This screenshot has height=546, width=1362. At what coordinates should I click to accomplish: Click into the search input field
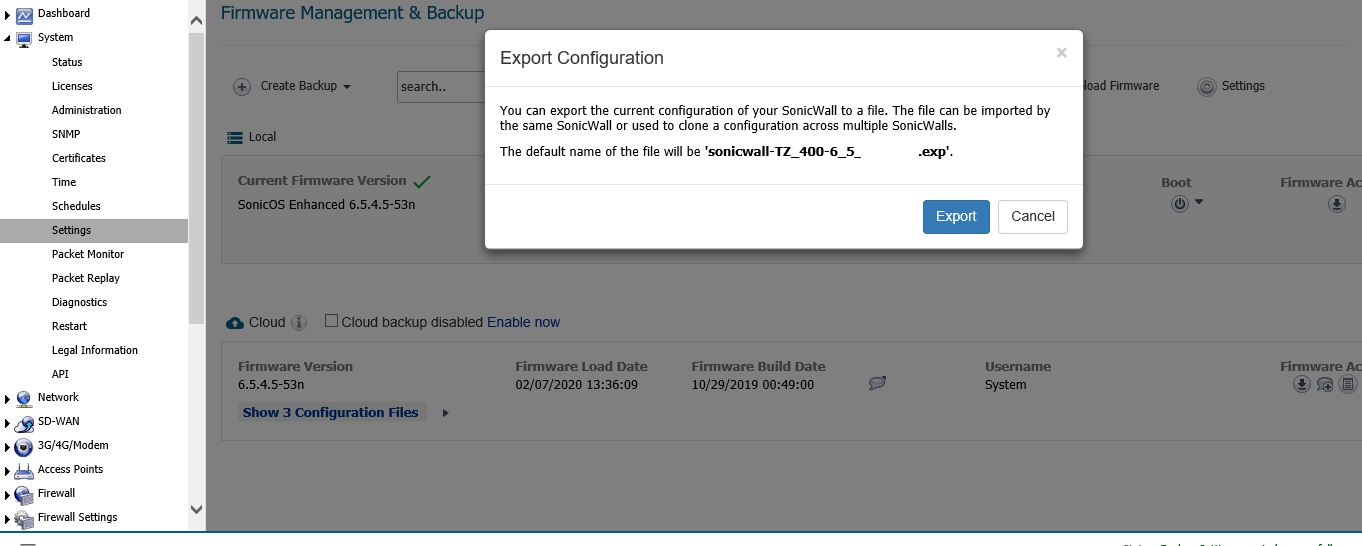[440, 87]
